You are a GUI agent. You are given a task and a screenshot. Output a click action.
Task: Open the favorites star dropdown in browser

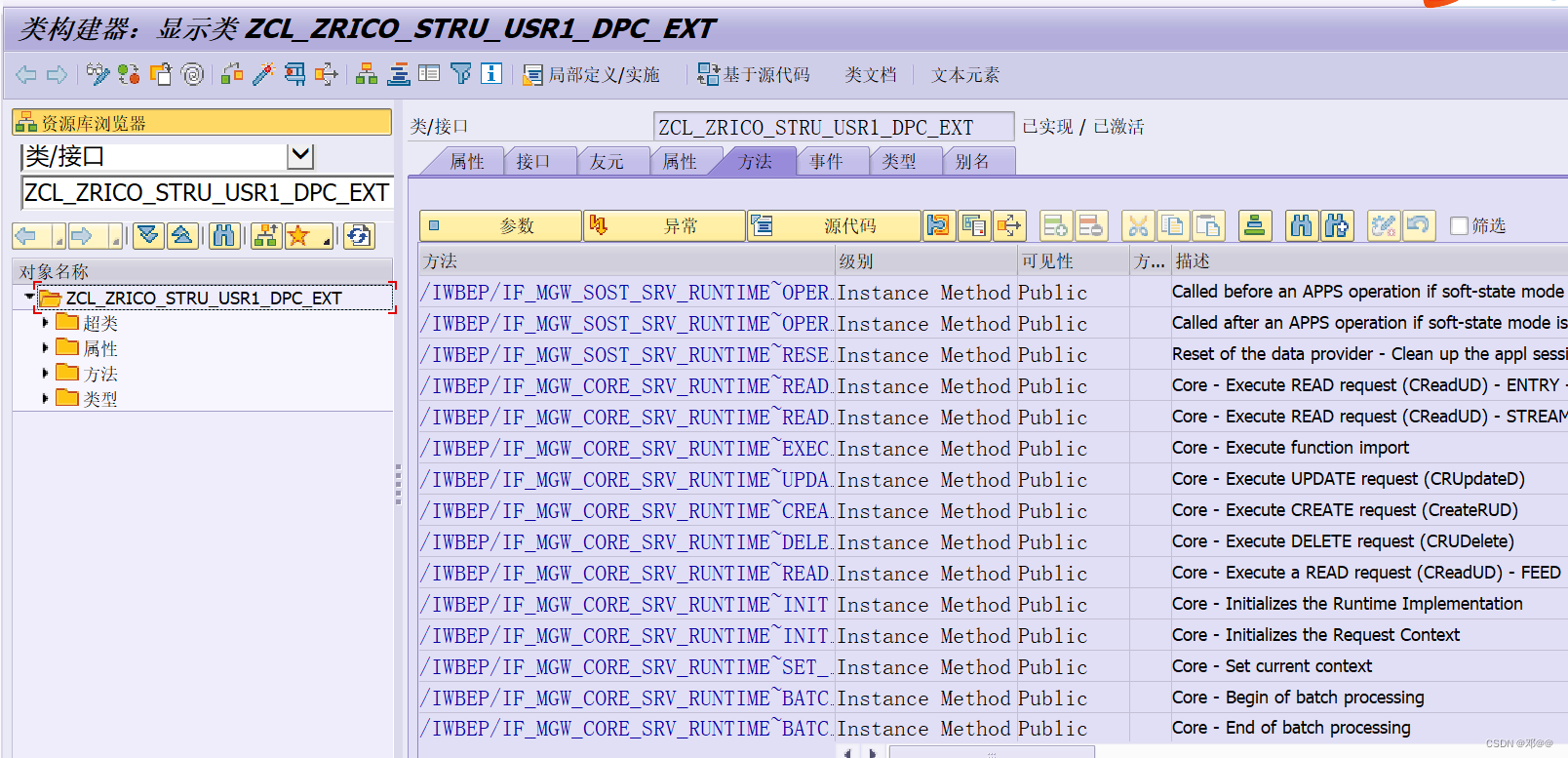tap(326, 238)
